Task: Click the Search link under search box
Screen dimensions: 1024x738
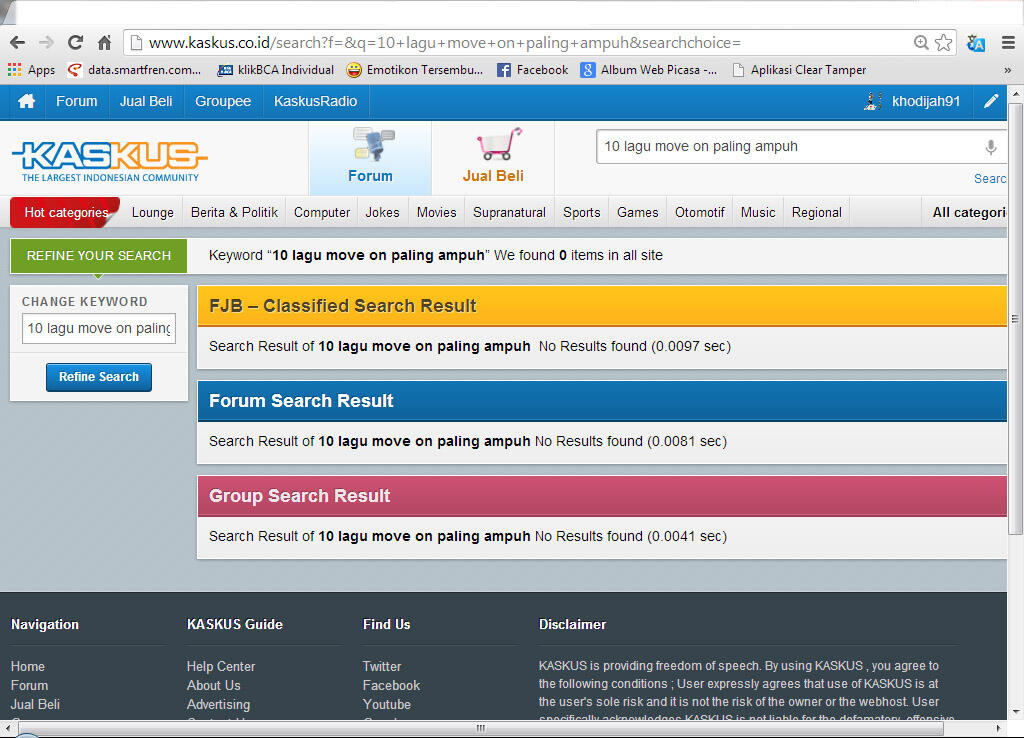Action: click(x=990, y=178)
